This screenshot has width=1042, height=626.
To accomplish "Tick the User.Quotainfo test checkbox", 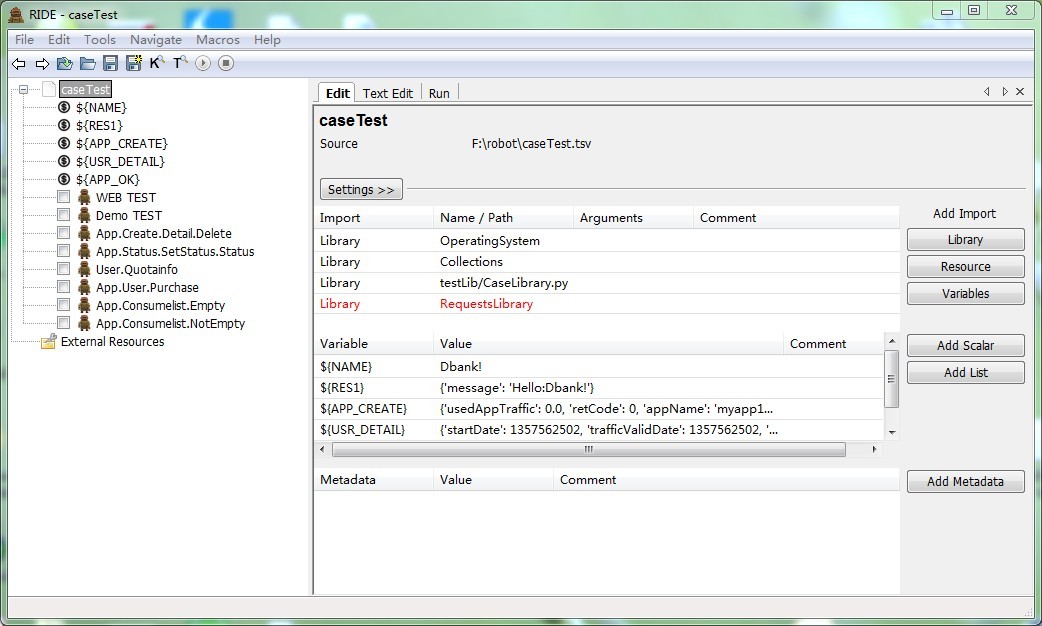I will [64, 270].
